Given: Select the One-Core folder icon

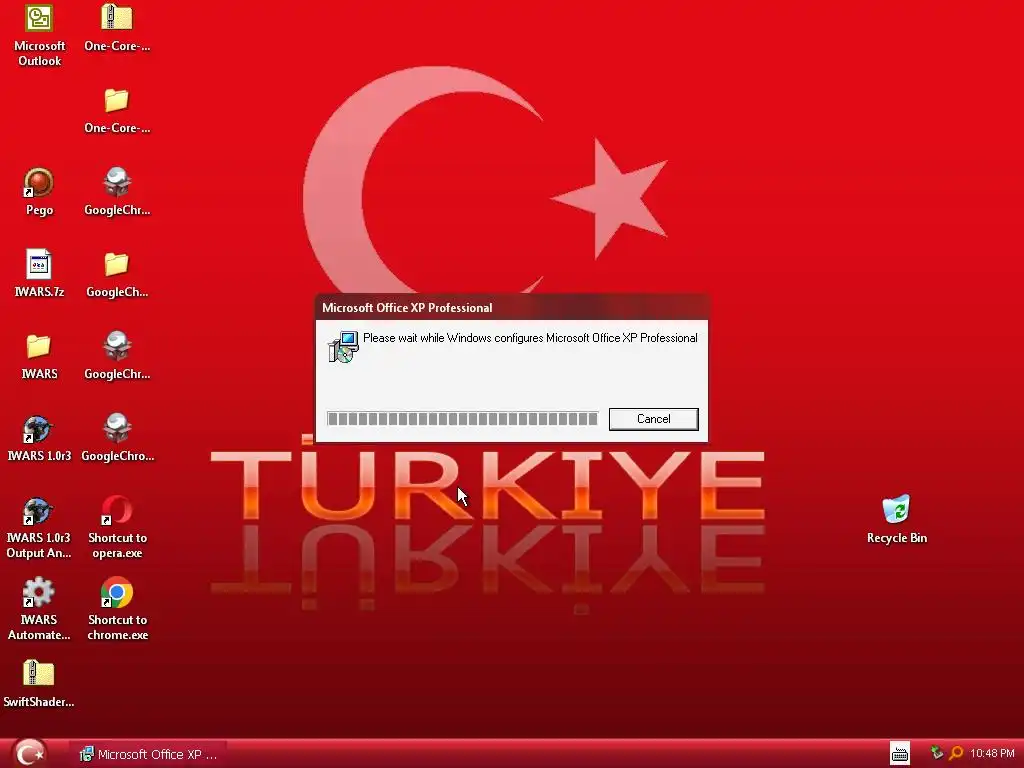Looking at the screenshot, I should [117, 100].
